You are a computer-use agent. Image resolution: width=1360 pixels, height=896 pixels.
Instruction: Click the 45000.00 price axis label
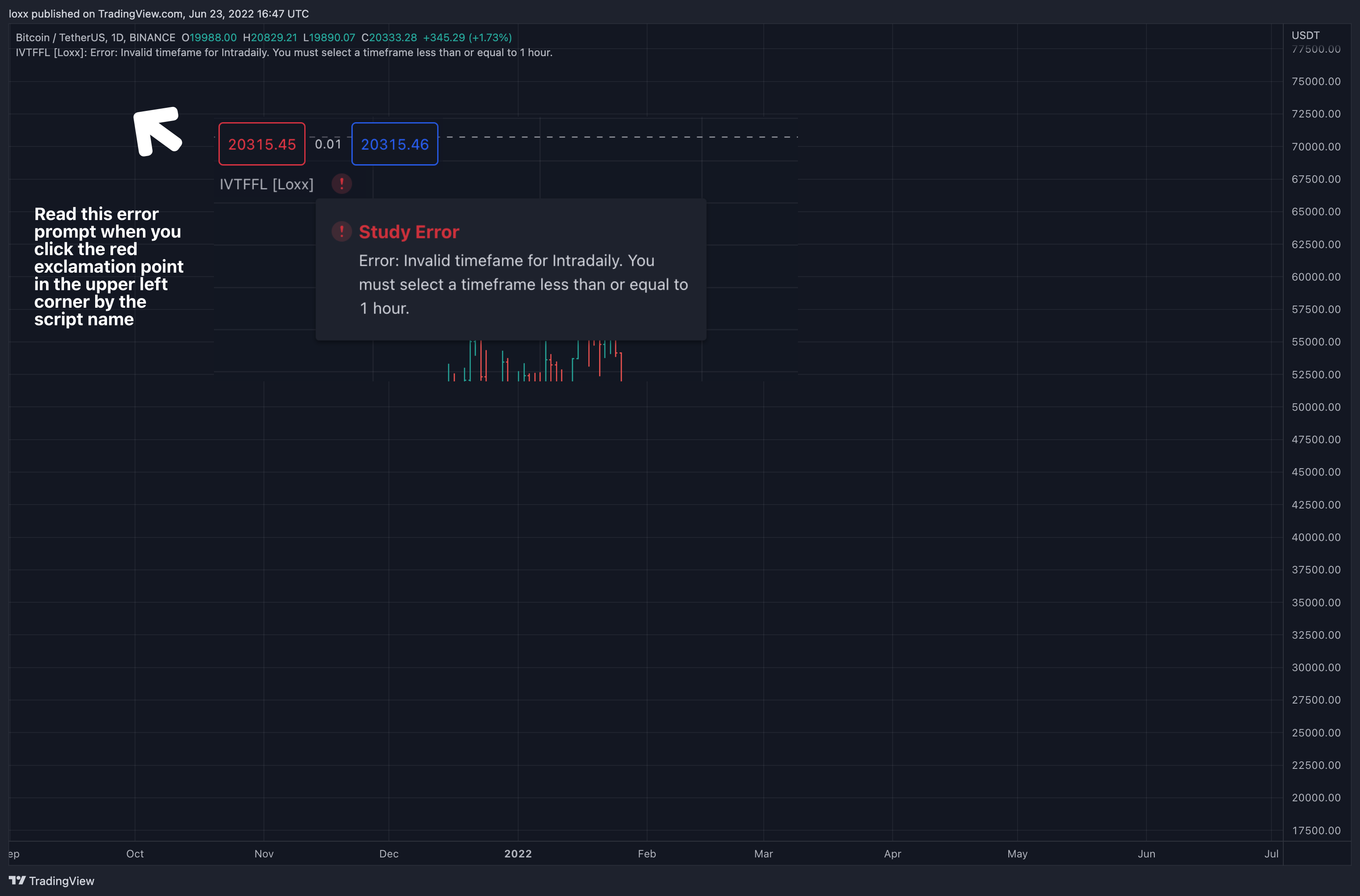(x=1316, y=472)
